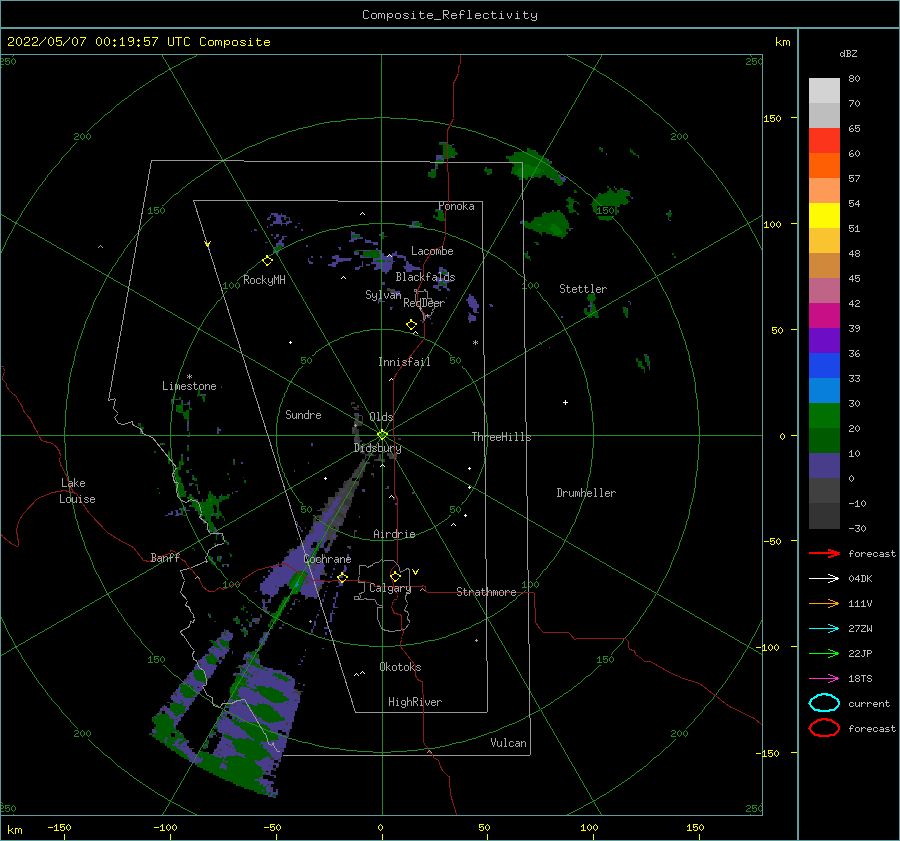Click the Didsbury label
The image size is (900, 841).
tap(378, 448)
